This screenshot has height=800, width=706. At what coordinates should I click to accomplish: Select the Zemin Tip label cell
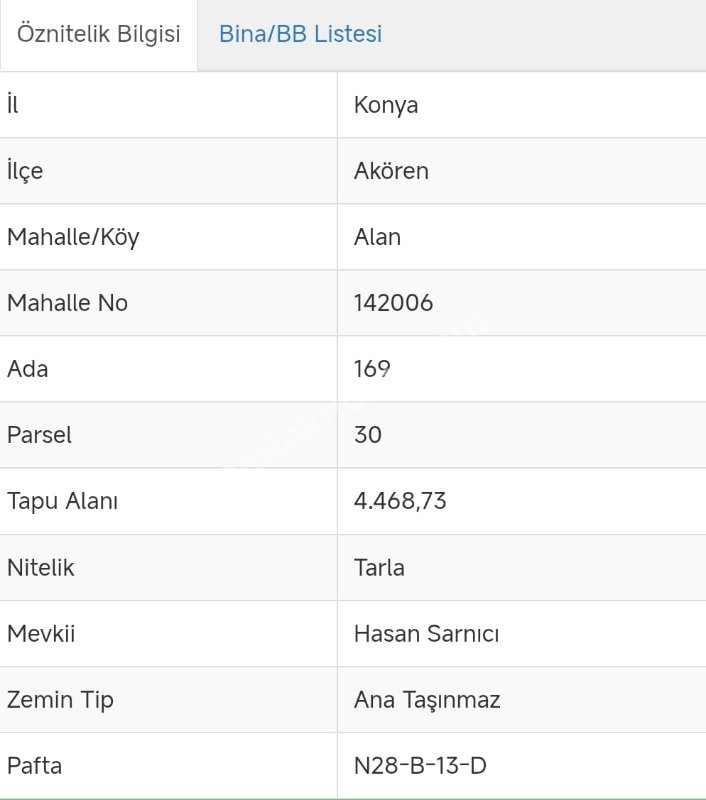click(x=60, y=699)
